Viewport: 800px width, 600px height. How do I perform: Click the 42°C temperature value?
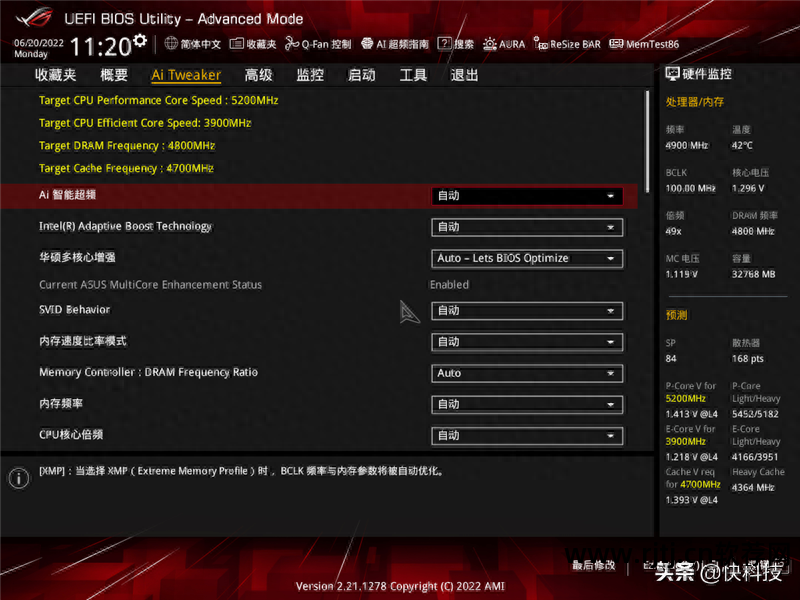click(x=742, y=145)
